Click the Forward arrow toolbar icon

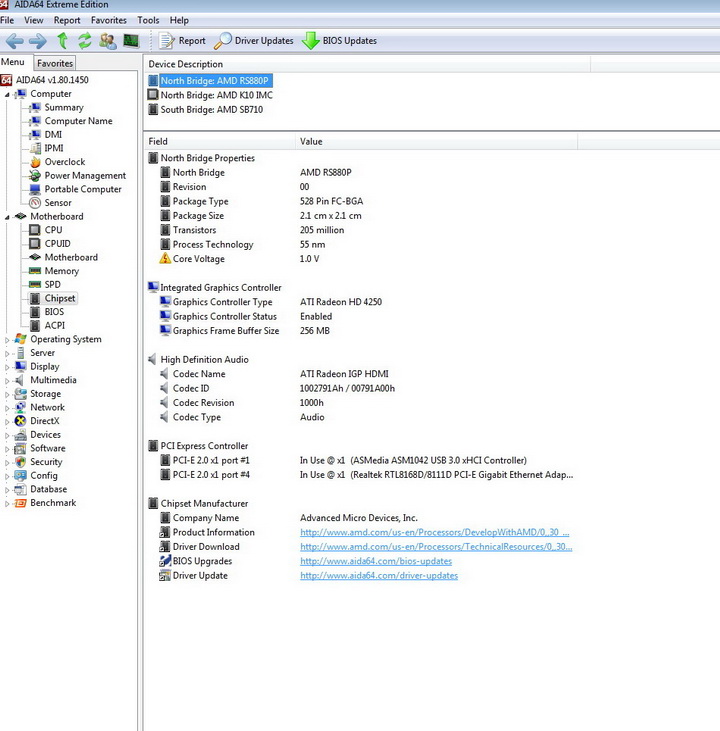(38, 41)
